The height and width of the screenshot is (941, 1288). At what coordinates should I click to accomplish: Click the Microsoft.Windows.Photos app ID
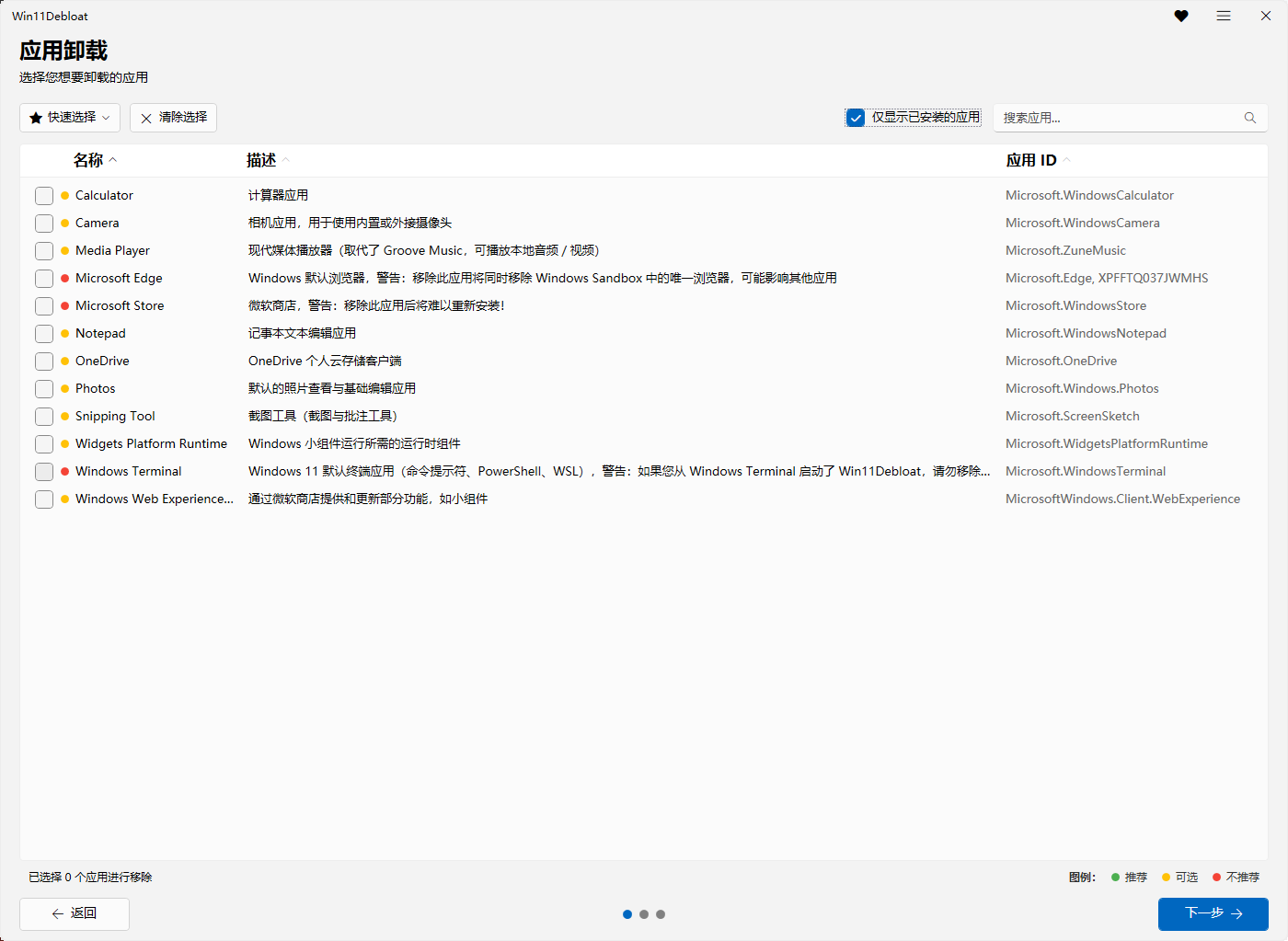tap(1082, 388)
